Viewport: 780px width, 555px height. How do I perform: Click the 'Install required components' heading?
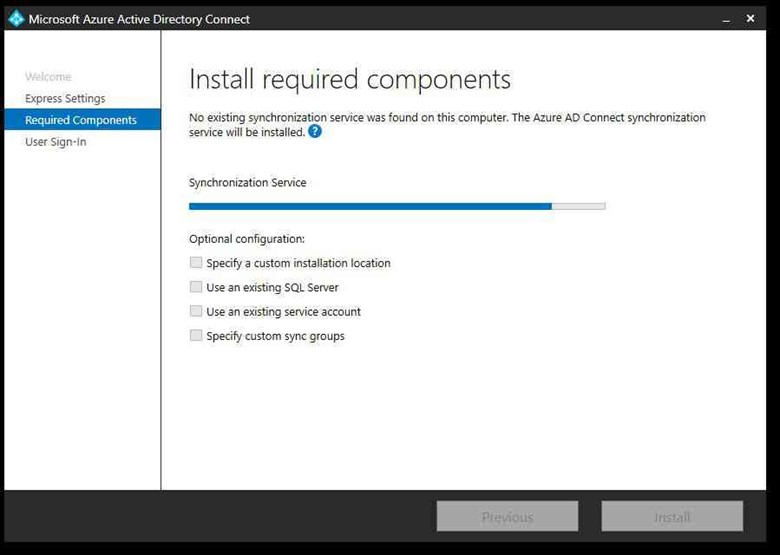tap(350, 80)
